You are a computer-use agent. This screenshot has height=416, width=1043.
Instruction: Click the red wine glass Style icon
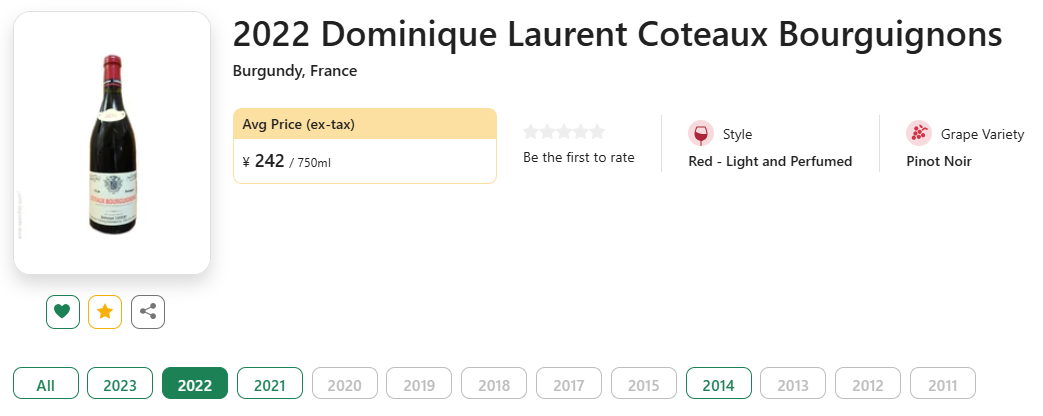point(701,134)
